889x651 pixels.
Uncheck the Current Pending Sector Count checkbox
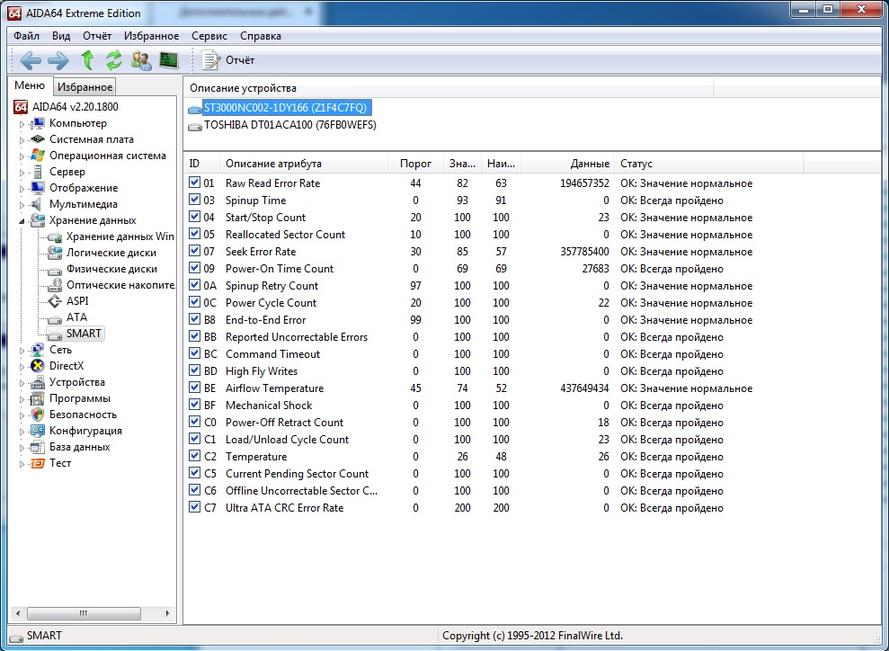coord(194,474)
